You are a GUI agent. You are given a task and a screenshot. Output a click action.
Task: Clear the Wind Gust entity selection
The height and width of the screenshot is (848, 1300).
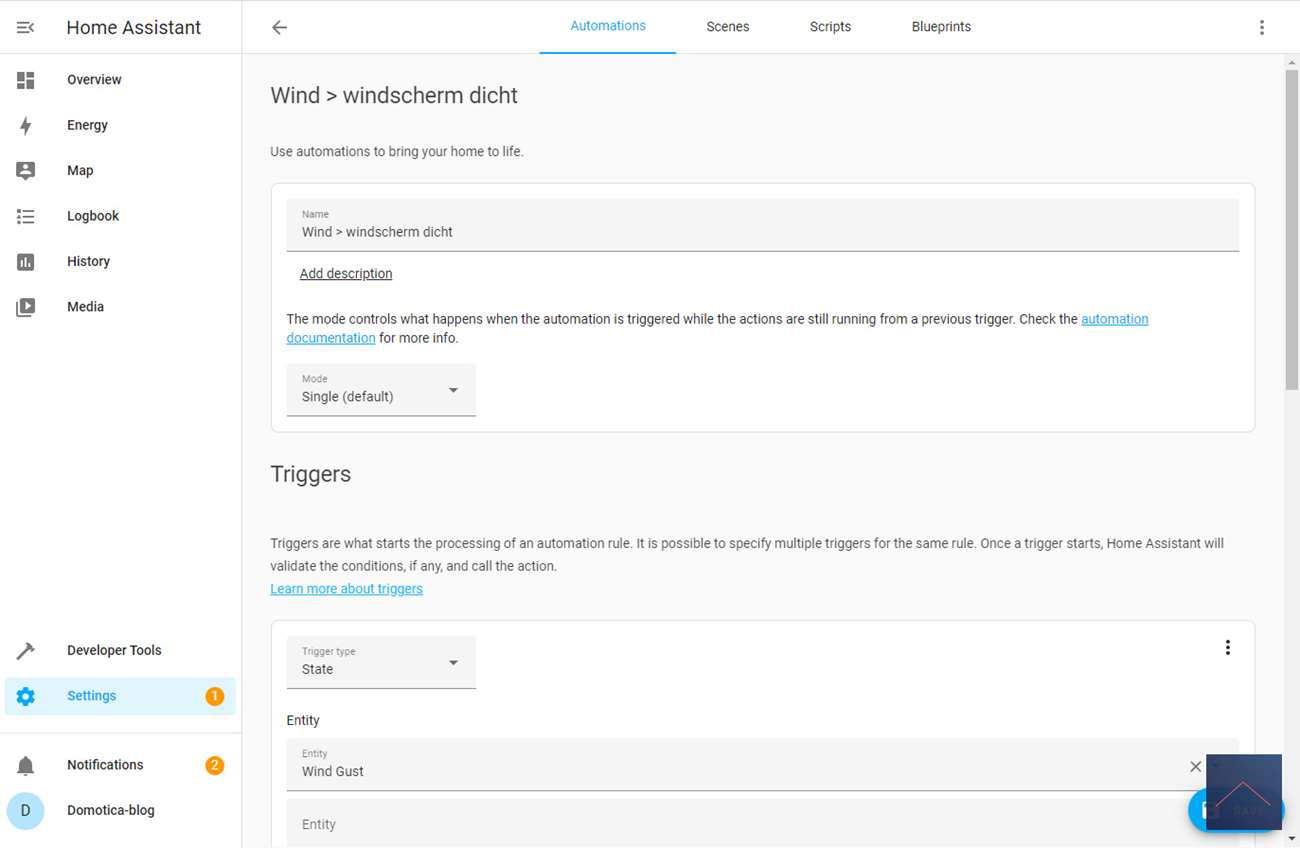click(1195, 767)
